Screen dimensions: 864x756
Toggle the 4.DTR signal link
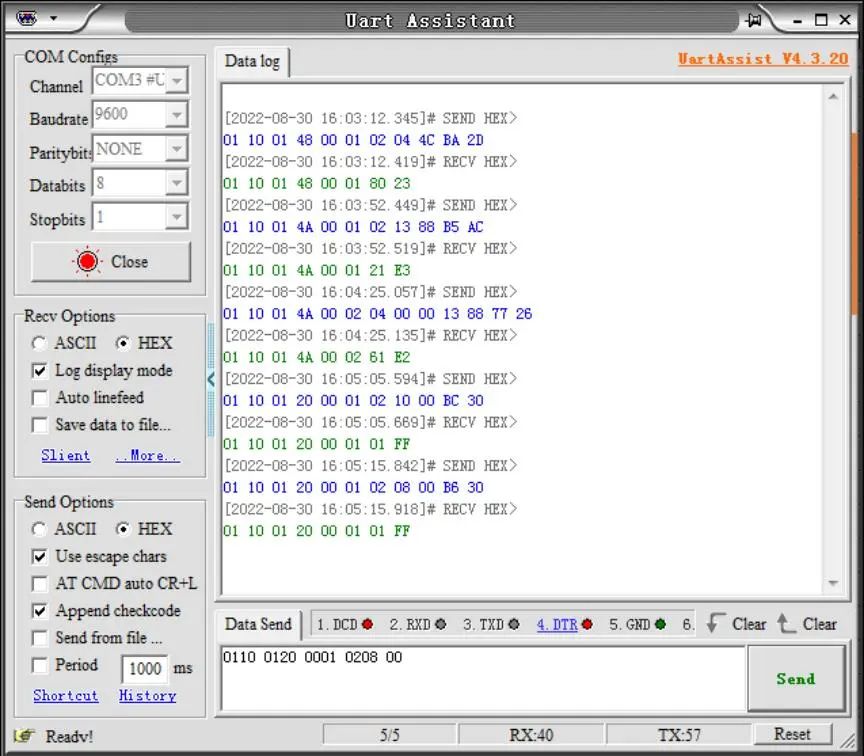coord(557,624)
